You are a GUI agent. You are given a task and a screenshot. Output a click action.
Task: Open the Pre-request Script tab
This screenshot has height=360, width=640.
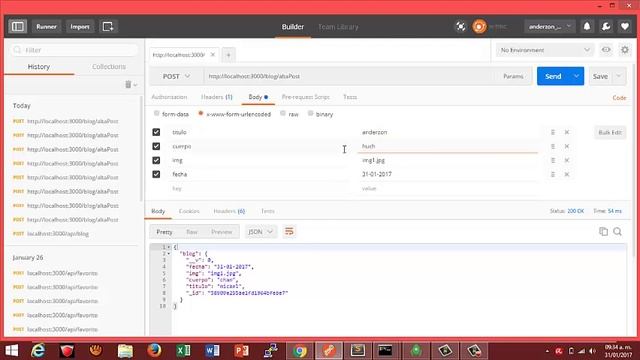pyautogui.click(x=306, y=97)
